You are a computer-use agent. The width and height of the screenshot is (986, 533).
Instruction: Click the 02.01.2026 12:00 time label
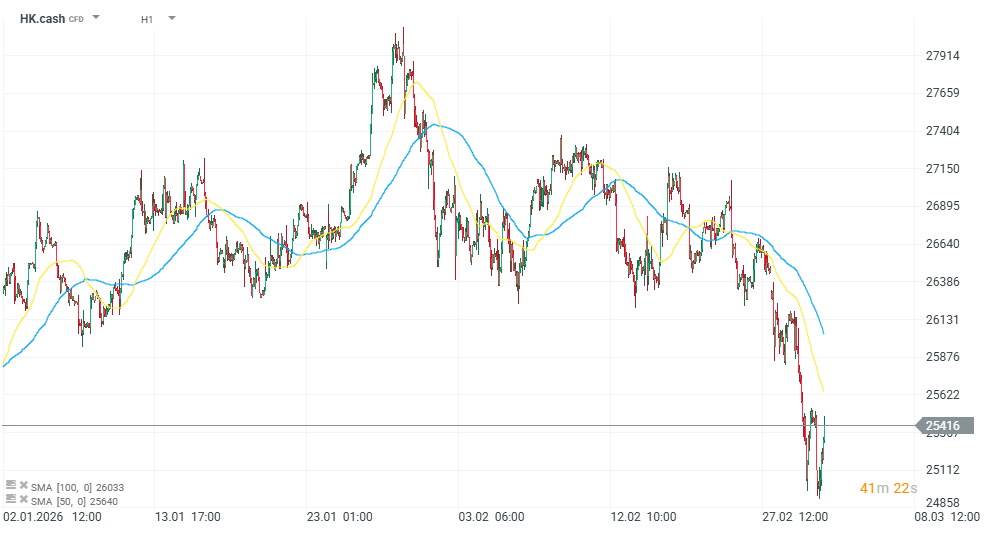click(x=52, y=517)
